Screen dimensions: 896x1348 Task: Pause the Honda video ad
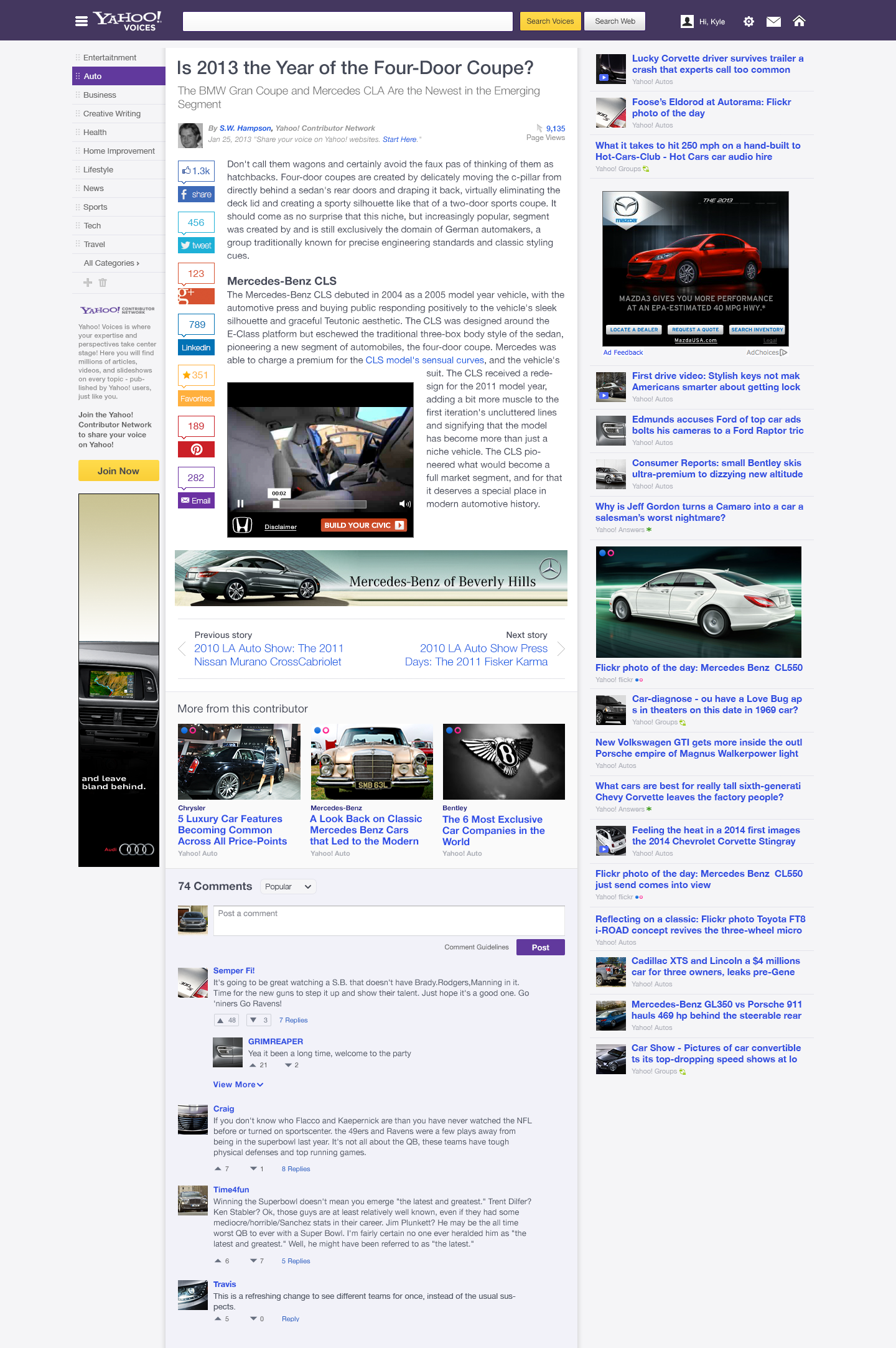pyautogui.click(x=240, y=503)
